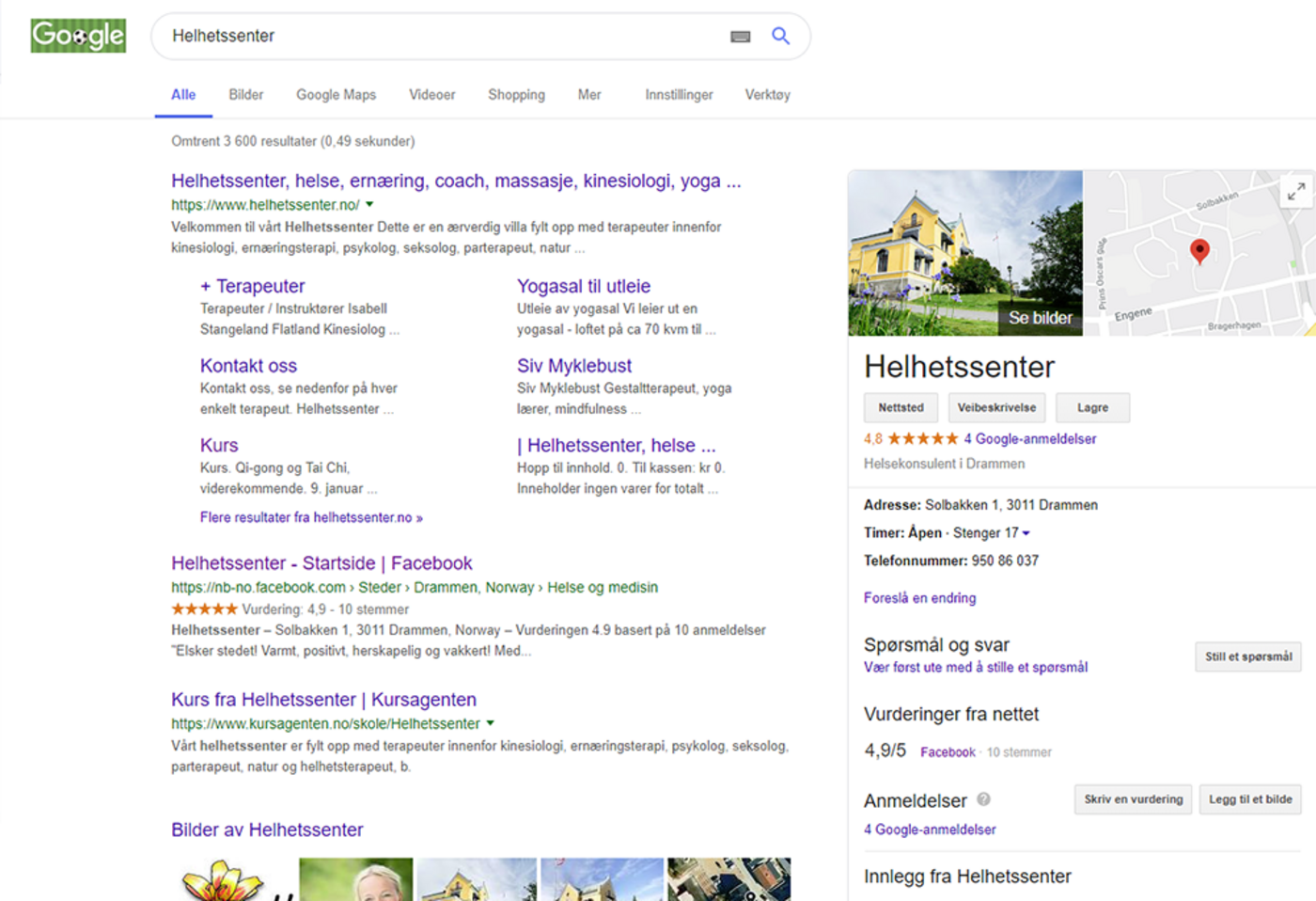Click the Google logo
This screenshot has width=1316, height=901.
click(x=78, y=36)
